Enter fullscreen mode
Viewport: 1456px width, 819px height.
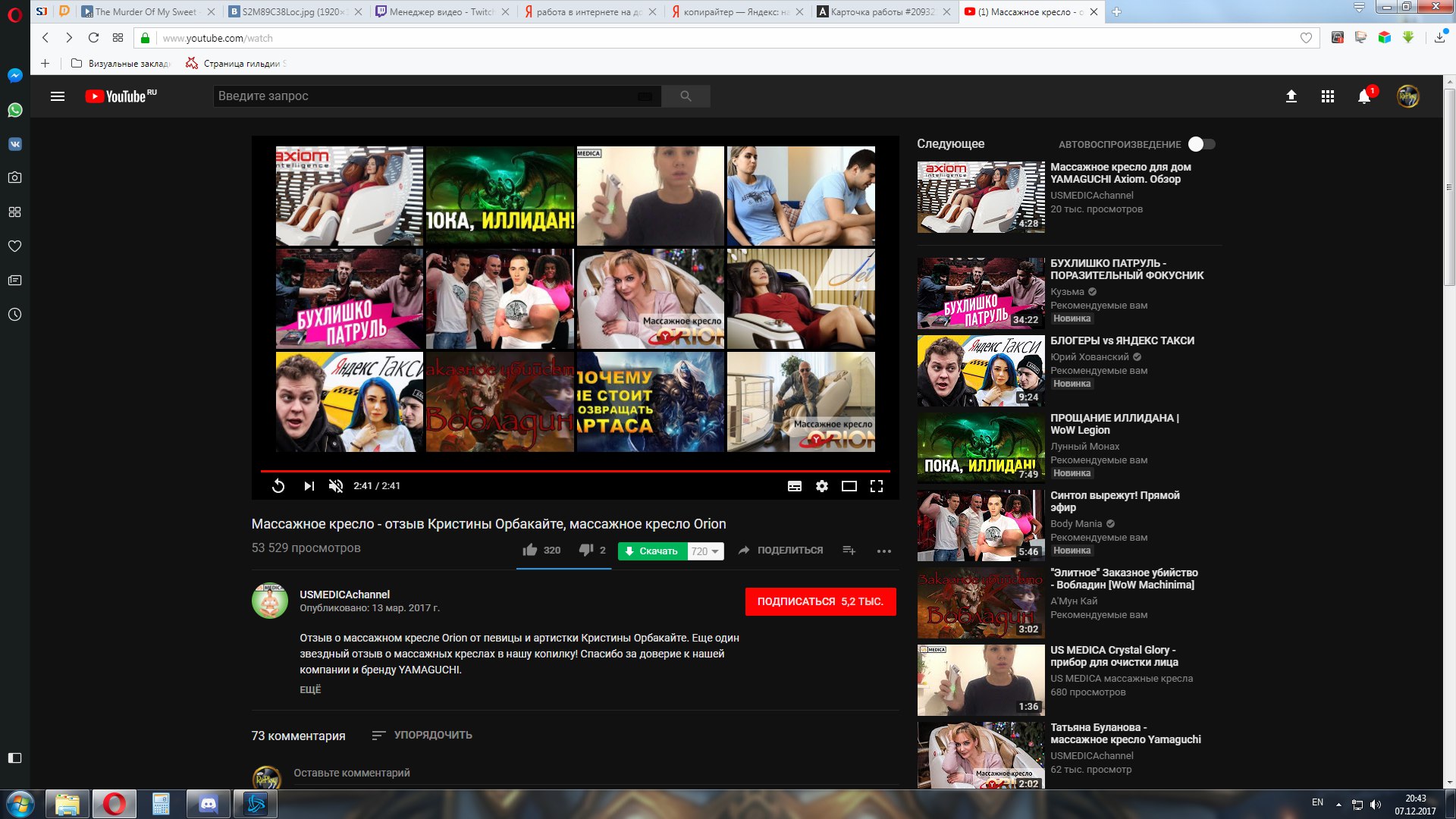[x=877, y=486]
